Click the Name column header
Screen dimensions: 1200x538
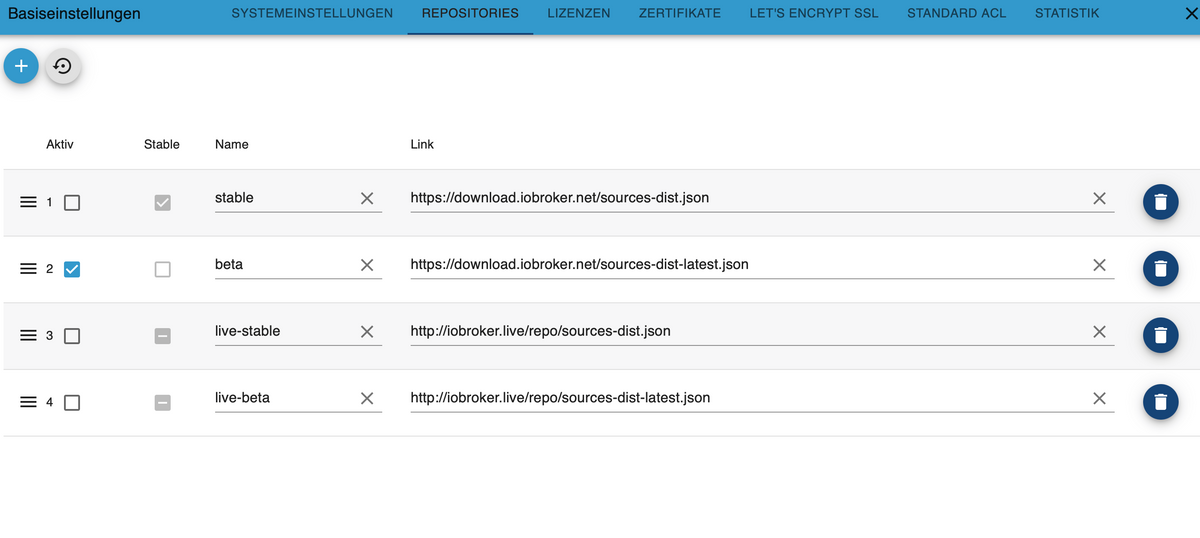pos(232,144)
